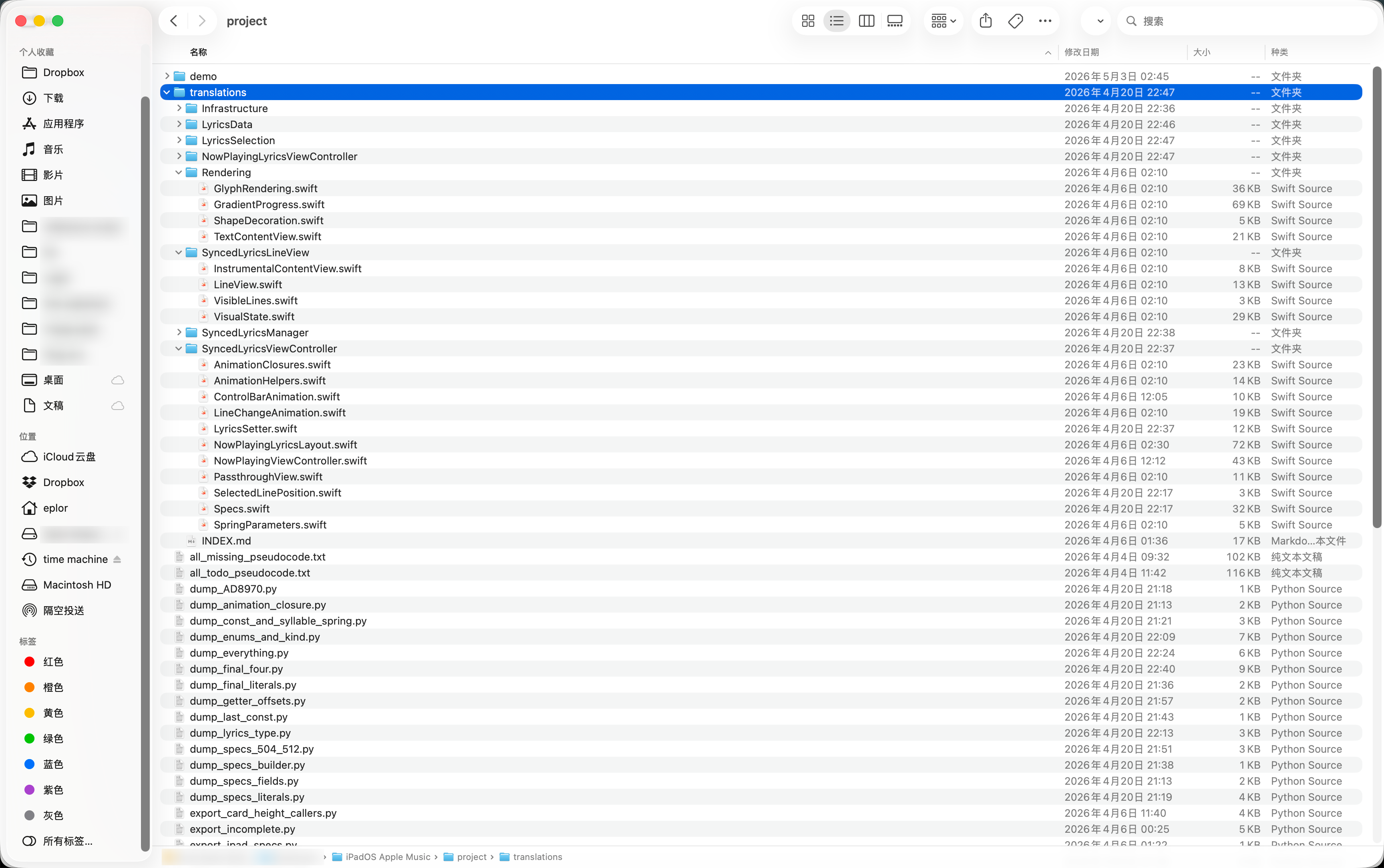
Task: Switch to list view
Action: coord(837,21)
